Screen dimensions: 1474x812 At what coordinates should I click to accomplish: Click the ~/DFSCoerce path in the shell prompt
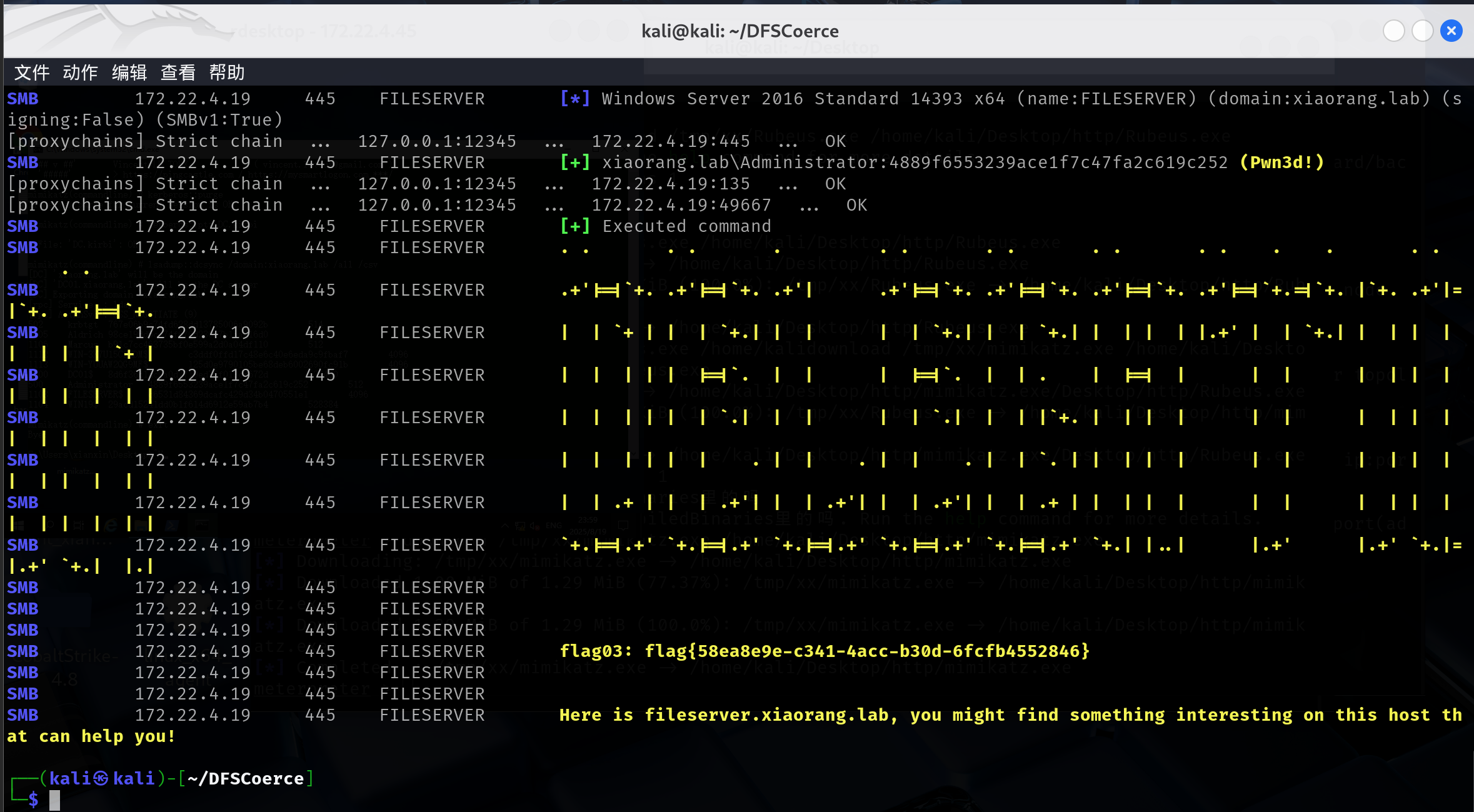(245, 779)
